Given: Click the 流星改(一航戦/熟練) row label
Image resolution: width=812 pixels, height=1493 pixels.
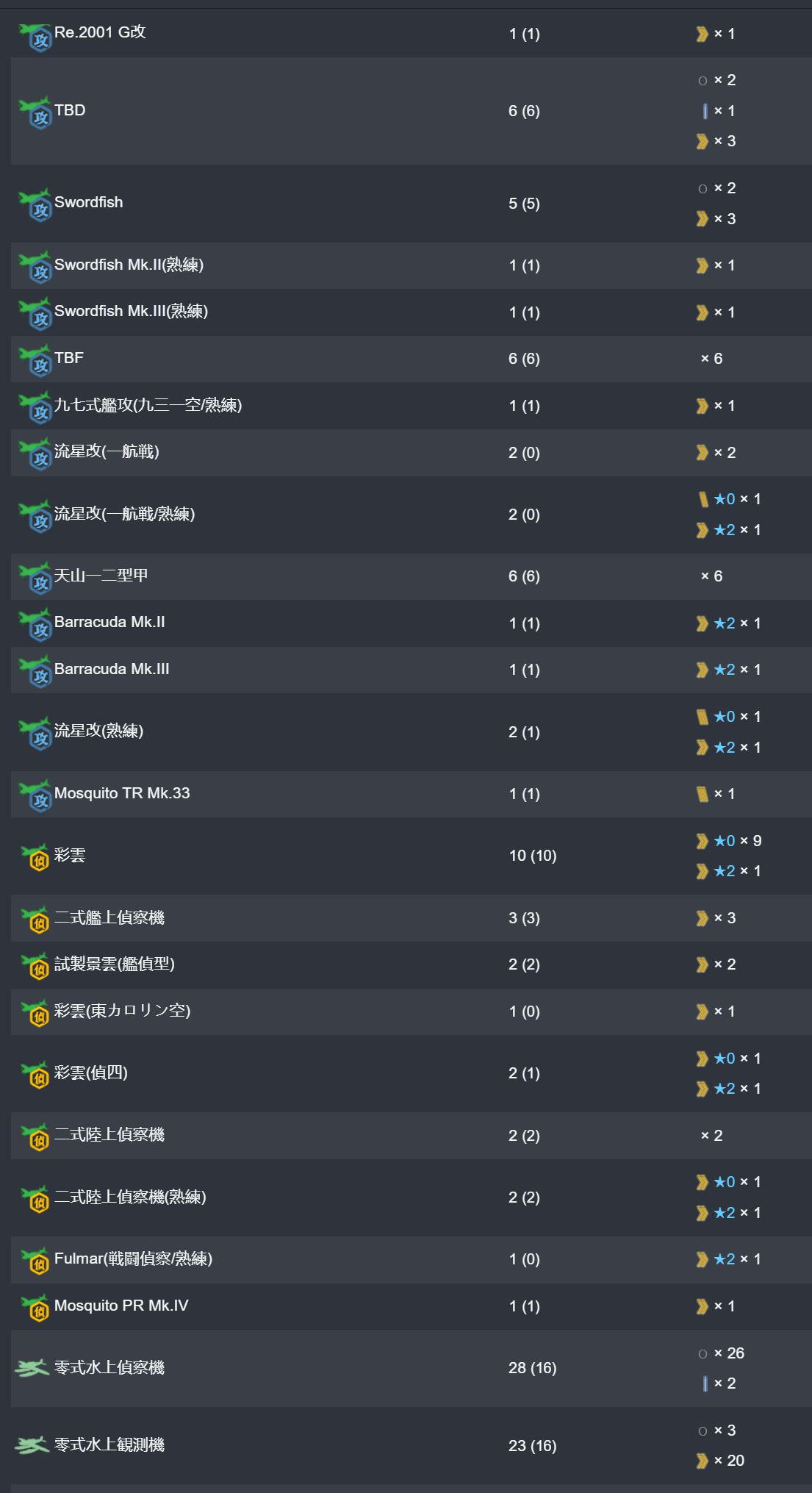Looking at the screenshot, I should click(x=124, y=514).
